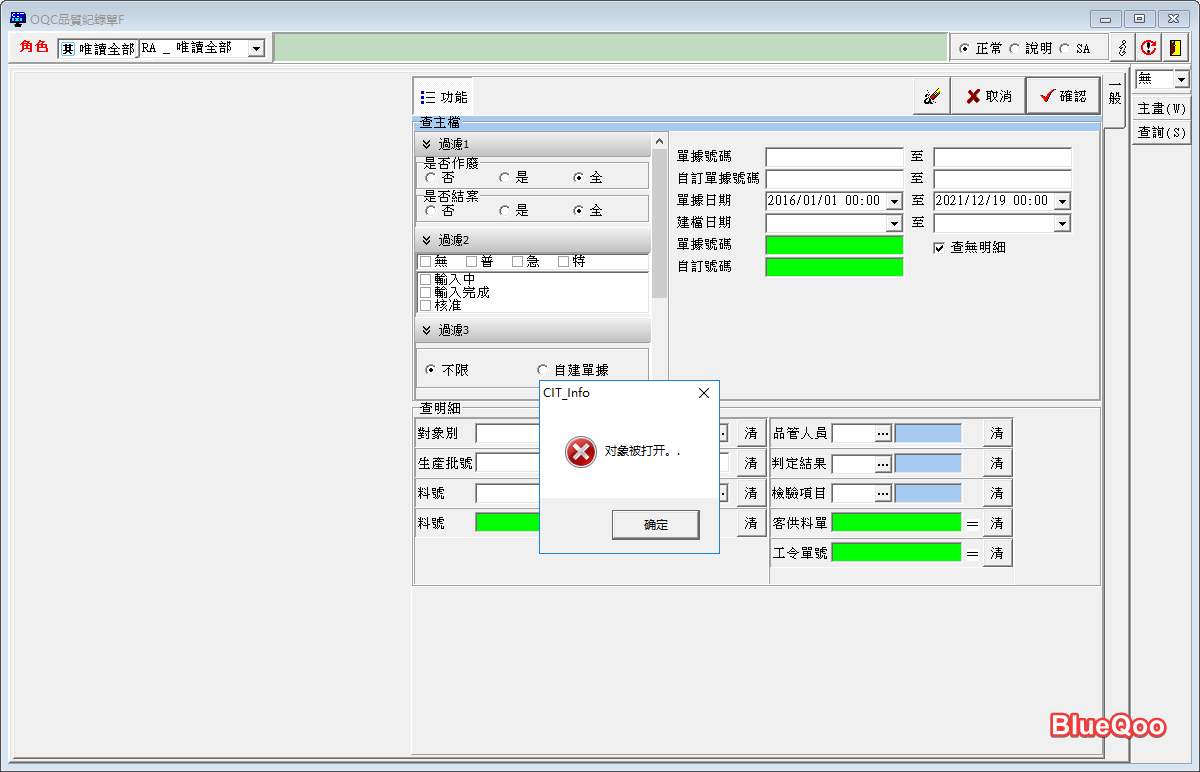Click the eraser clear icon beside 取消
The width and height of the screenshot is (1200, 772).
[931, 96]
